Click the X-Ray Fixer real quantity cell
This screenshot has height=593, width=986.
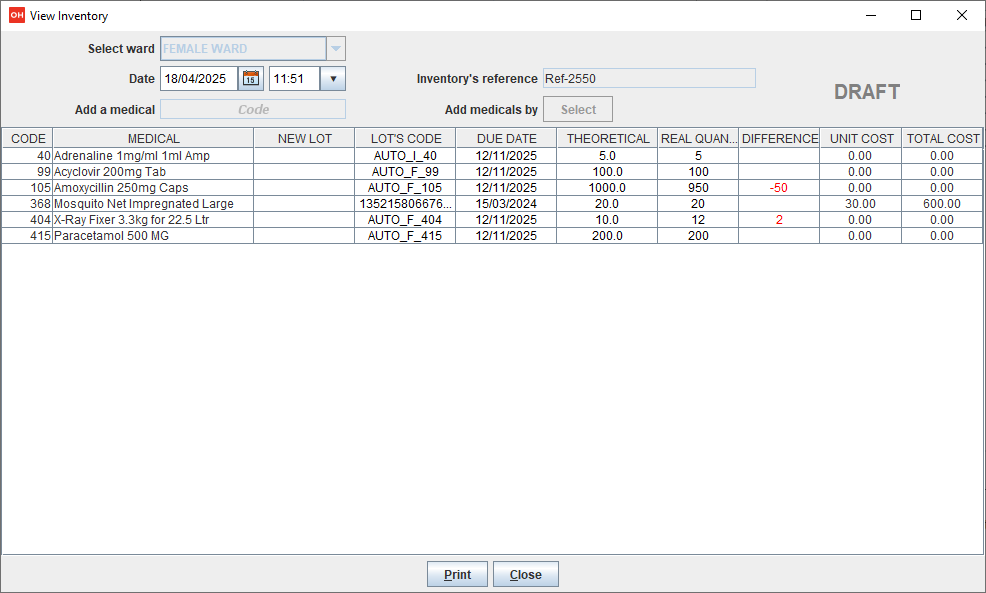pos(697,219)
